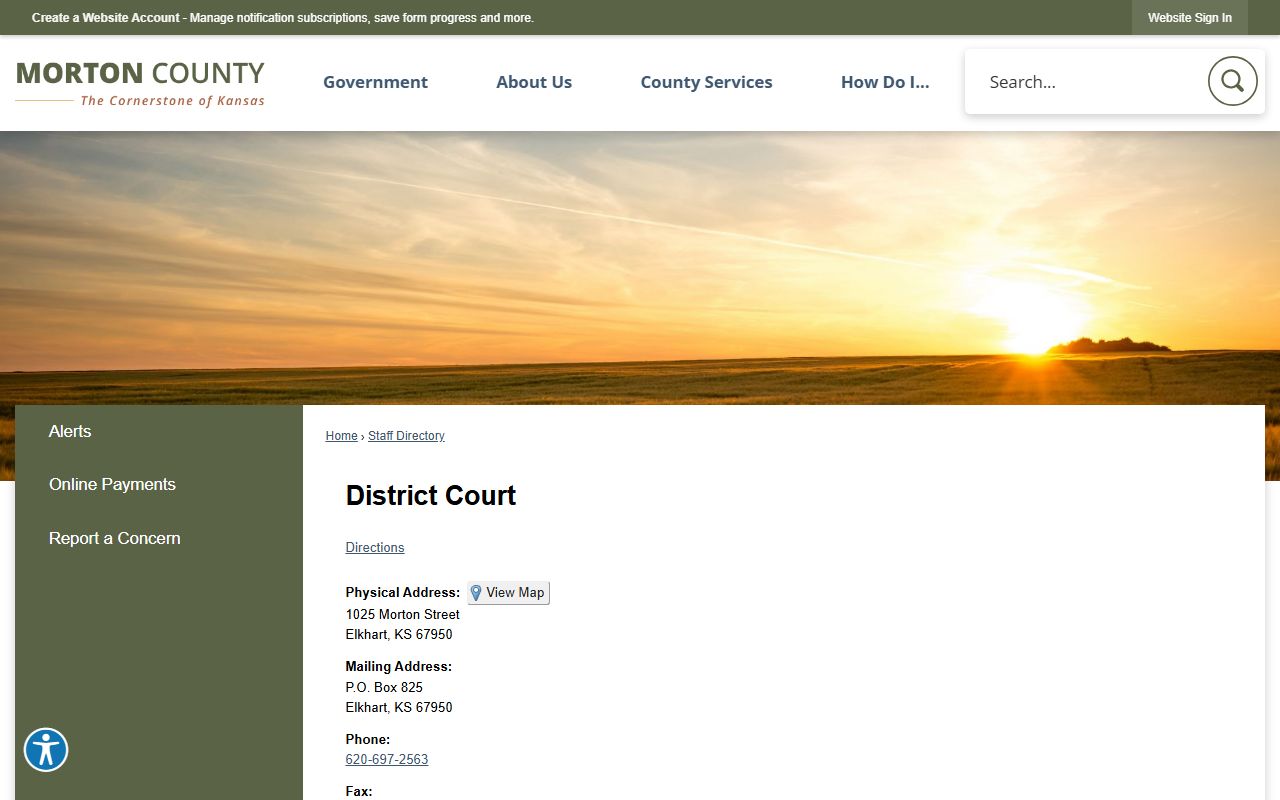Click the Morton County logo
Viewport: 1280px width, 800px height.
pos(140,83)
